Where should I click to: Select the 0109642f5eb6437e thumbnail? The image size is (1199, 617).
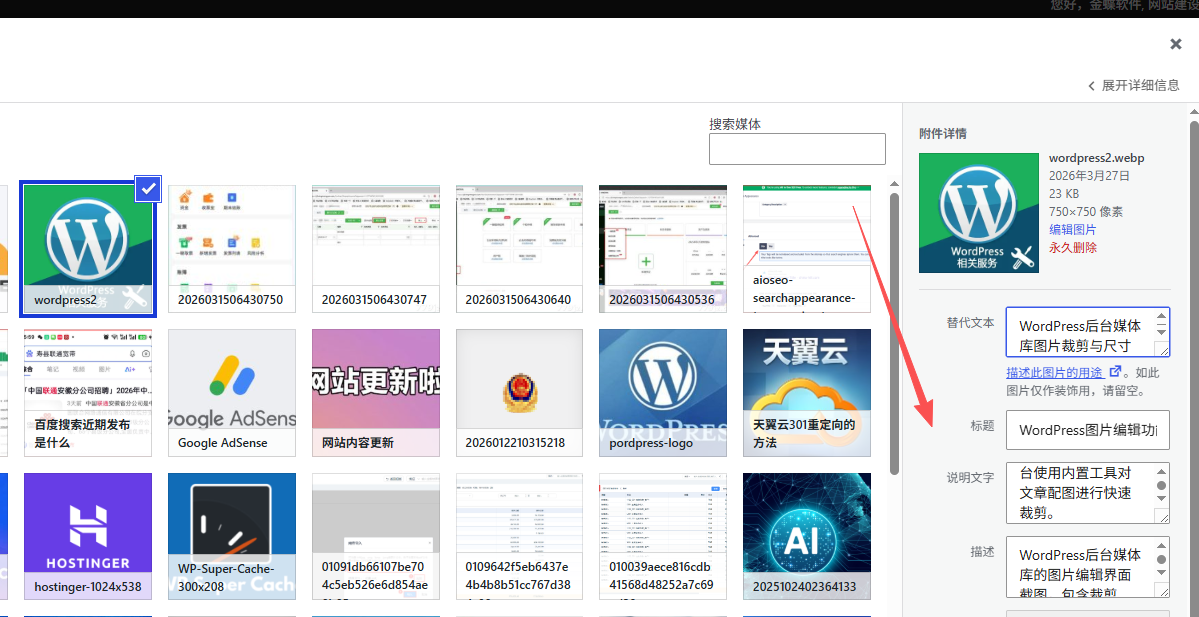519,537
